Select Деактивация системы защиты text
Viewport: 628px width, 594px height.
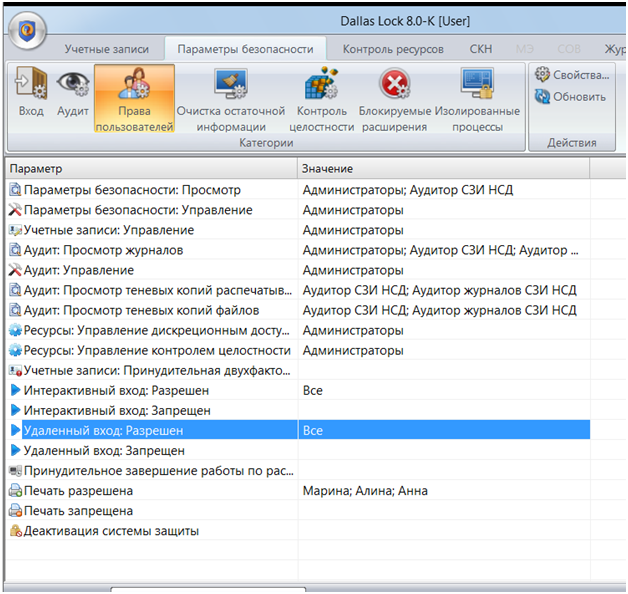pos(111,531)
